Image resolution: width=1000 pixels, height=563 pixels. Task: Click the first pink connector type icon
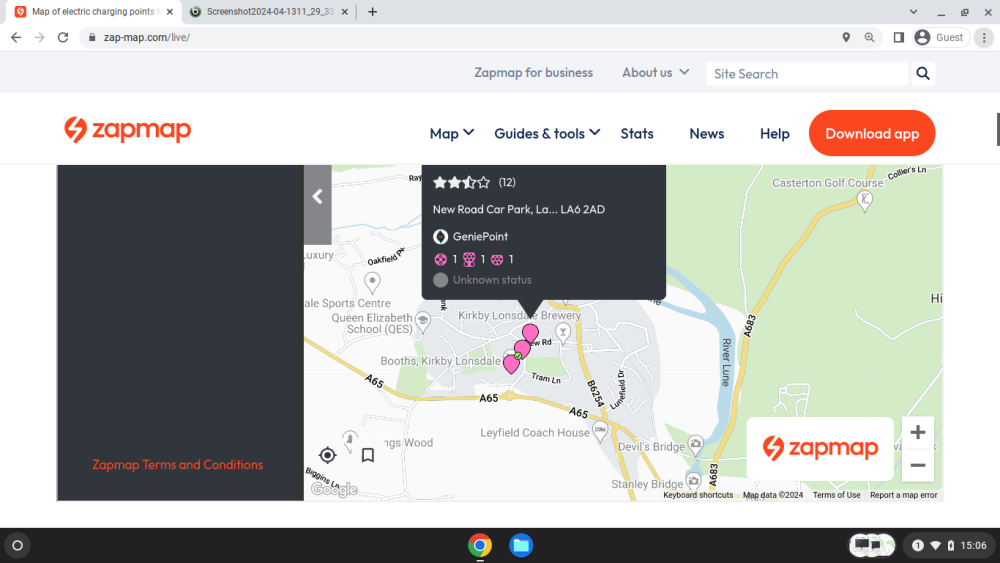(440, 260)
